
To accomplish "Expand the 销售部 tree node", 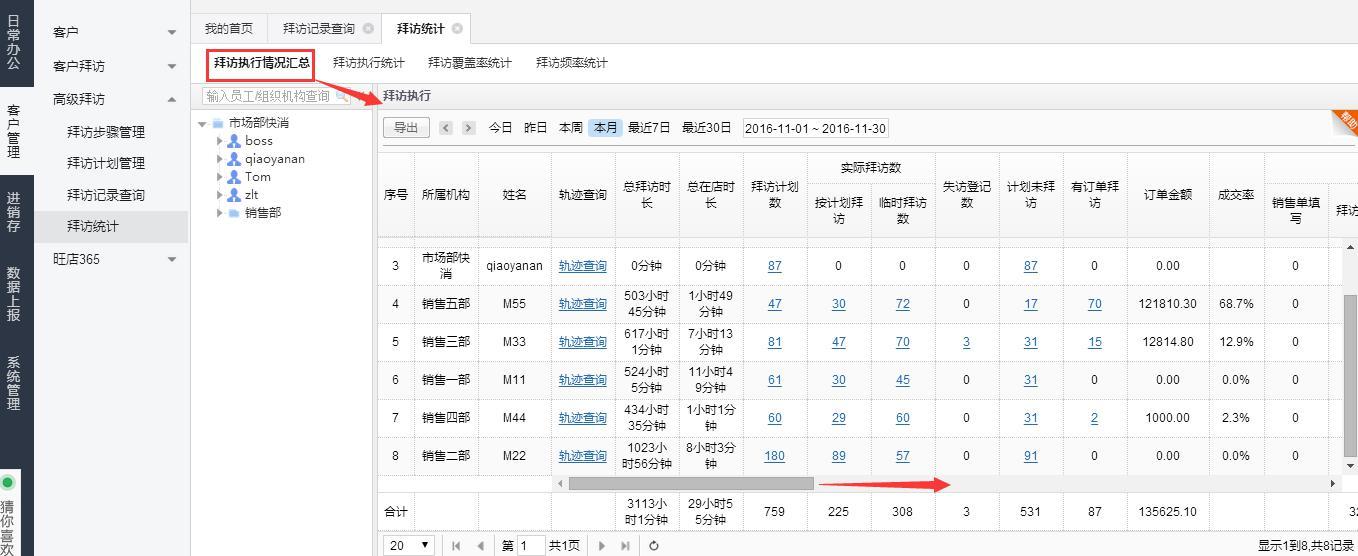I will click(220, 213).
